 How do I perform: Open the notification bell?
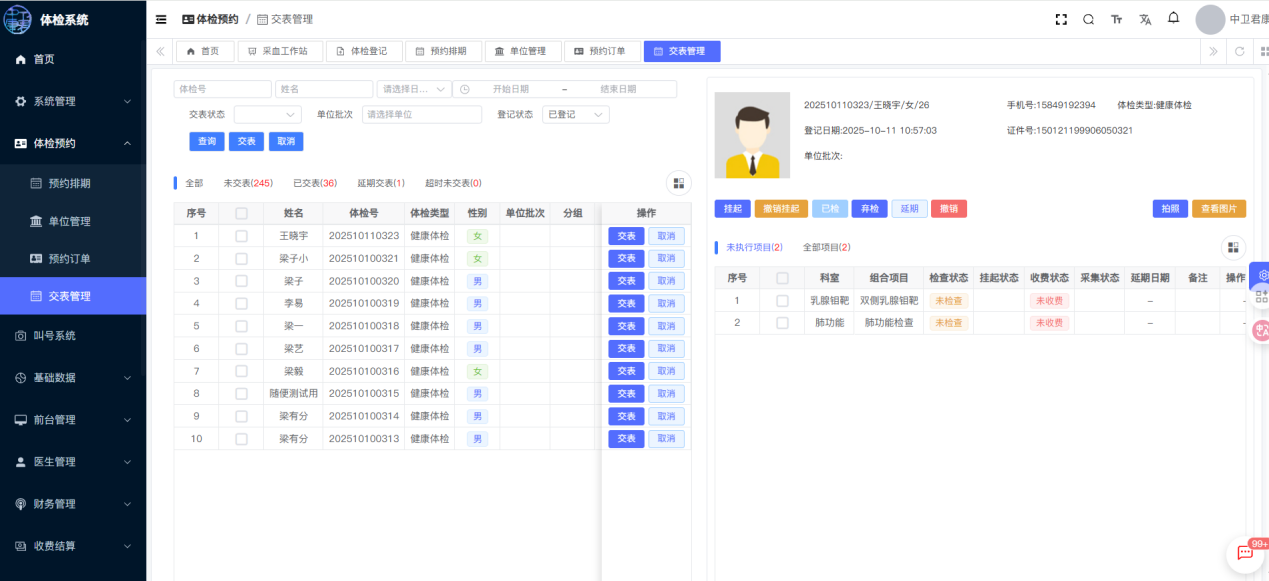tap(1173, 18)
